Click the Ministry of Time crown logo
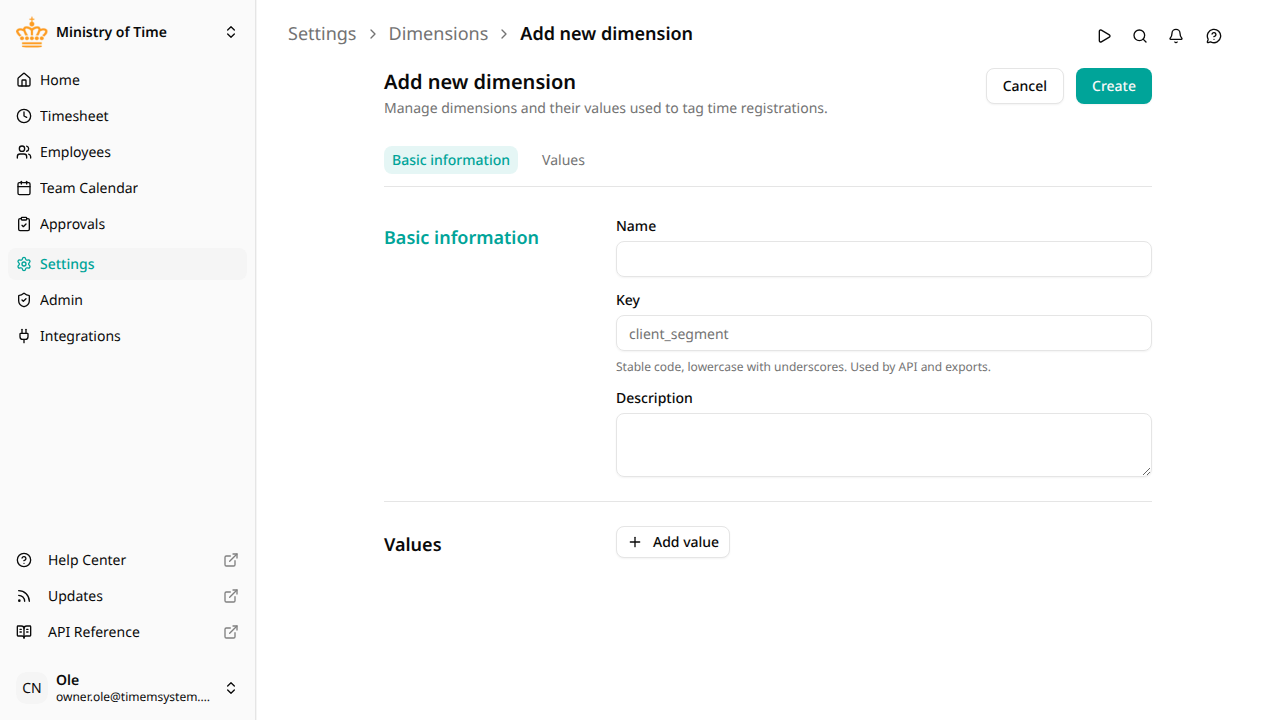Screen dimensions: 1280x720 [x=32, y=32]
